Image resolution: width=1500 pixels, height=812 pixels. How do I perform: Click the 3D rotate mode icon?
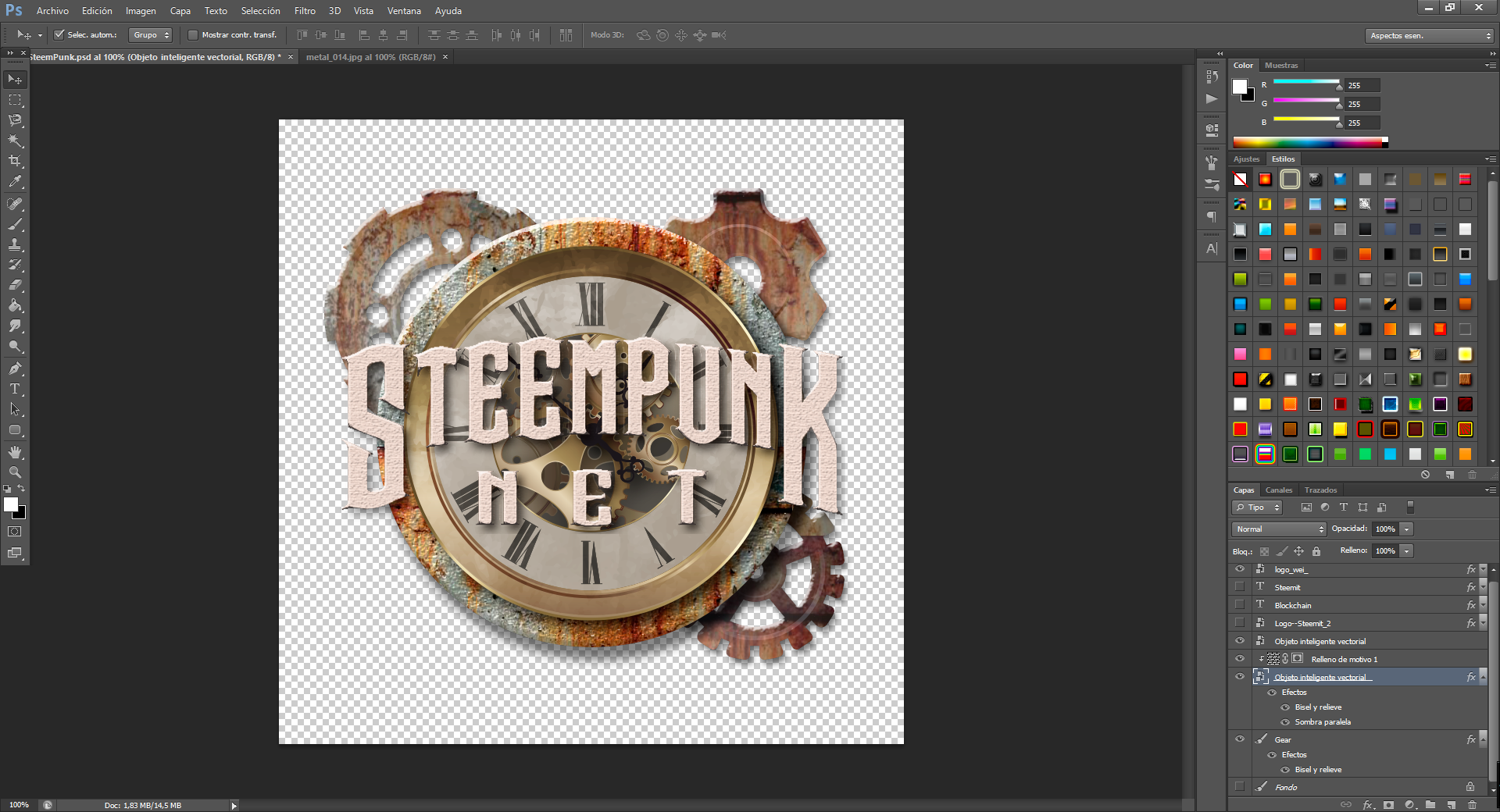click(x=644, y=35)
